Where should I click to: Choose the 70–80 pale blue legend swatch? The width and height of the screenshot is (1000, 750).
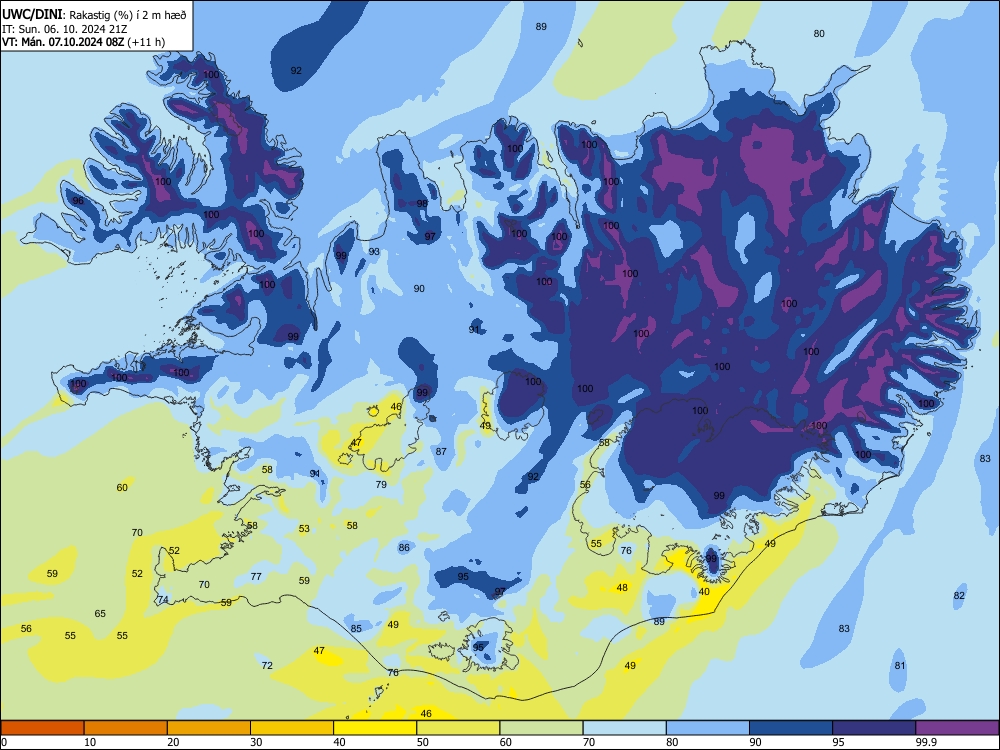click(624, 728)
